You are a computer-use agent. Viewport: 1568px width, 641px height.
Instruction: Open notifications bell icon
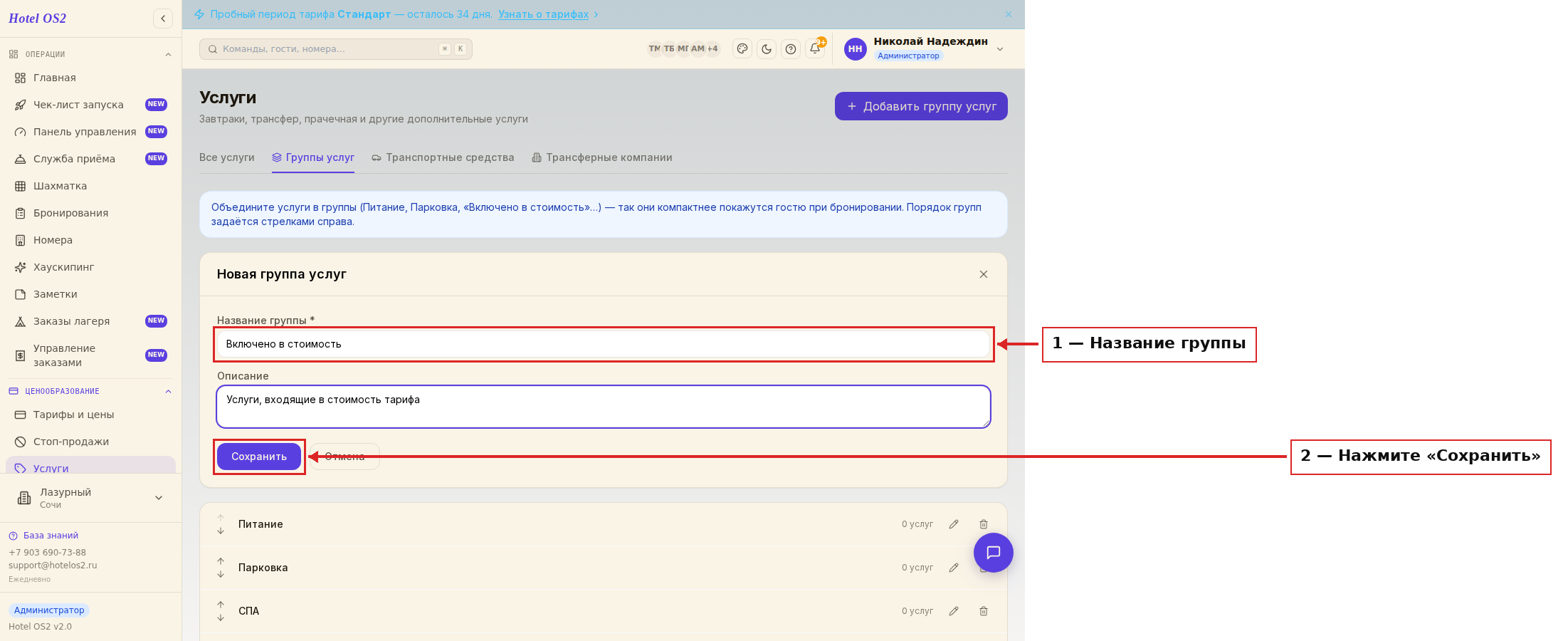click(815, 49)
